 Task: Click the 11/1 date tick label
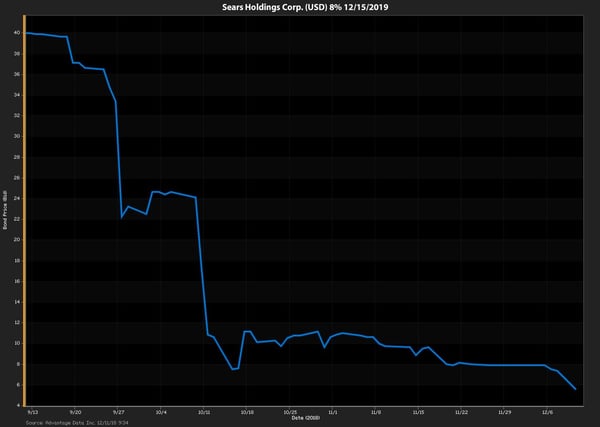[333, 412]
